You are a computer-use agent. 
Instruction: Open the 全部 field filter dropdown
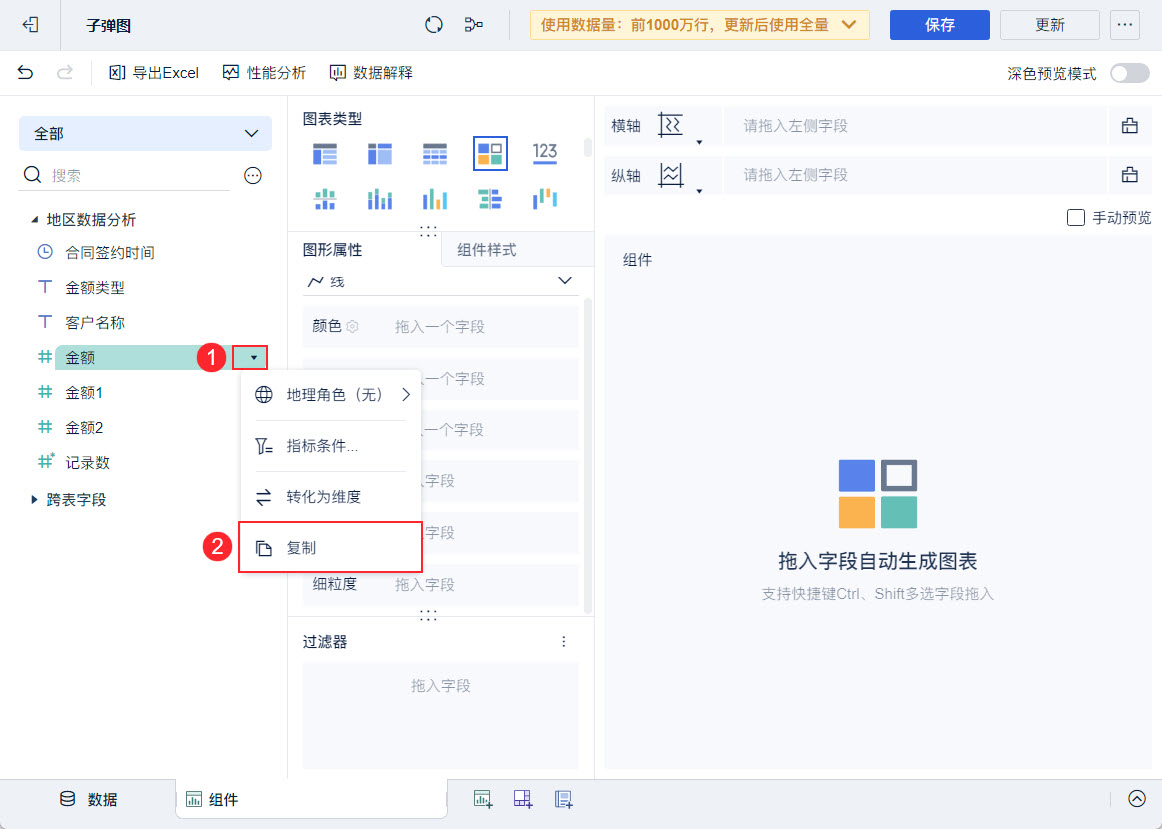click(145, 133)
